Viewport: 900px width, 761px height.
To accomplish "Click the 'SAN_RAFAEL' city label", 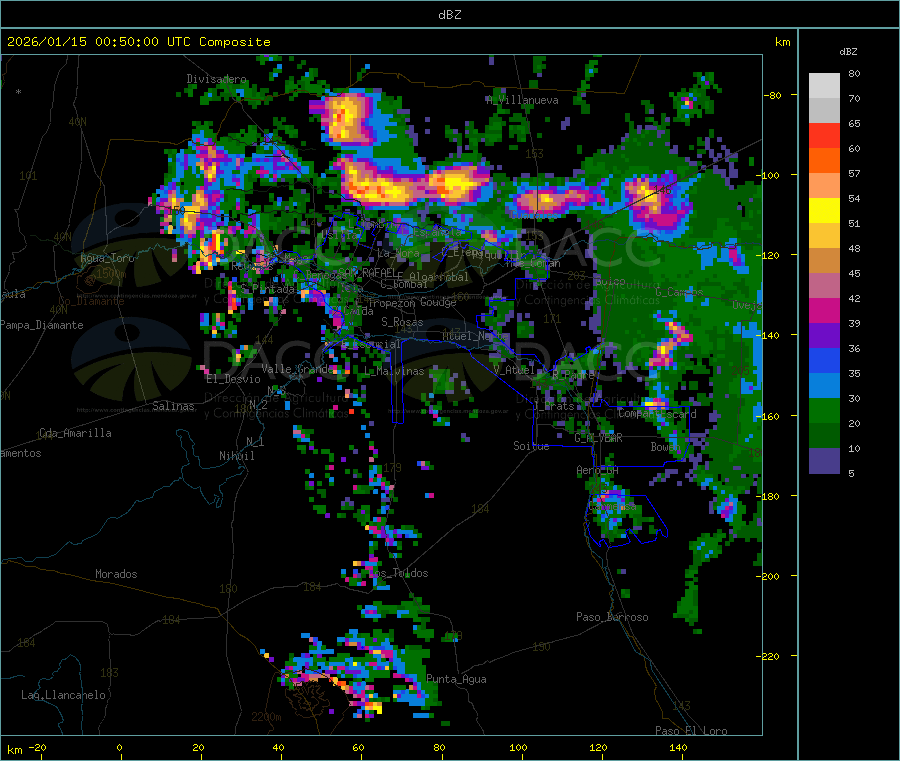I will [367, 273].
